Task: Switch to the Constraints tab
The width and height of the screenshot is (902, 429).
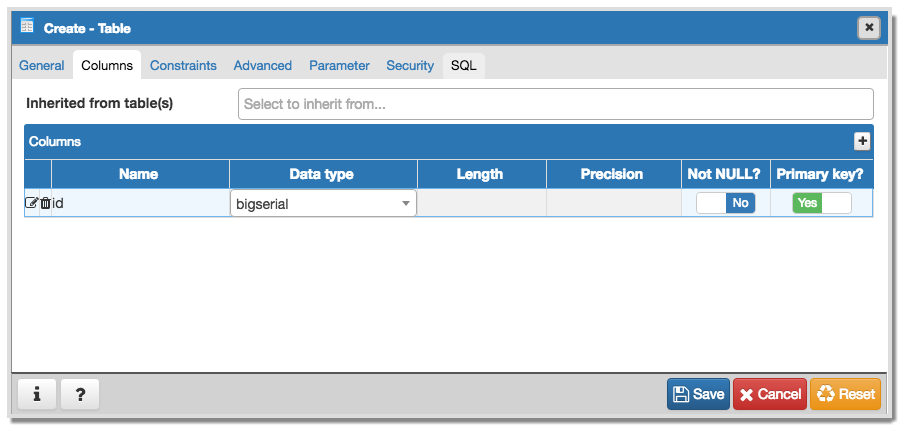Action: [x=183, y=66]
